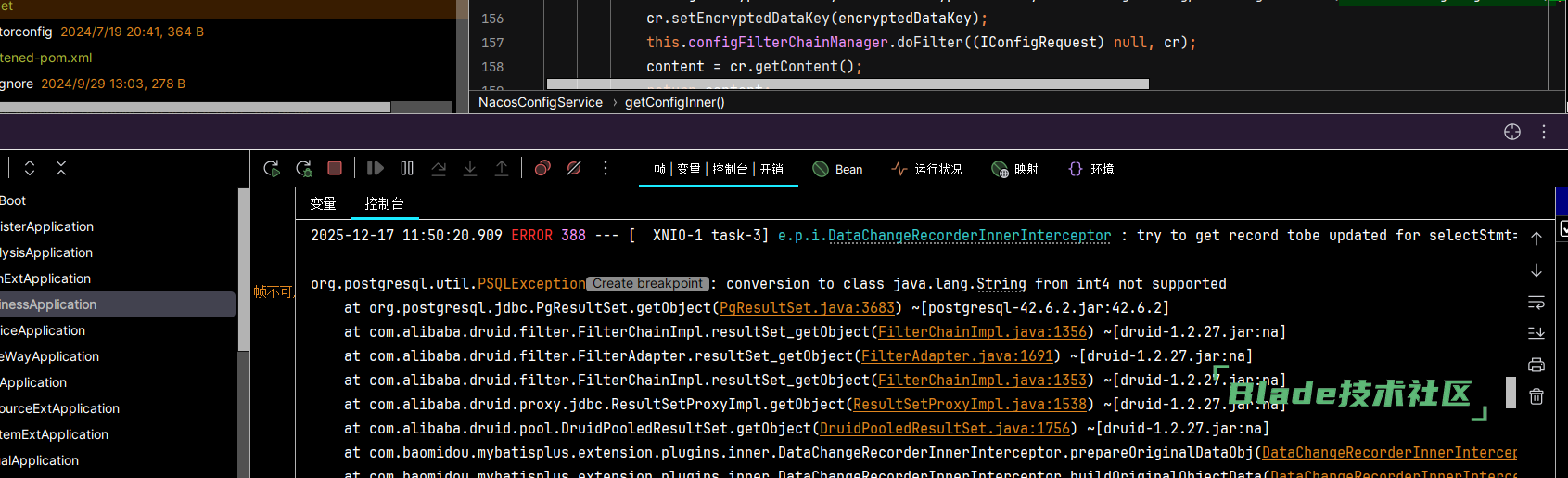Stop the running debug session
This screenshot has height=478, width=1568.
pyautogui.click(x=335, y=168)
